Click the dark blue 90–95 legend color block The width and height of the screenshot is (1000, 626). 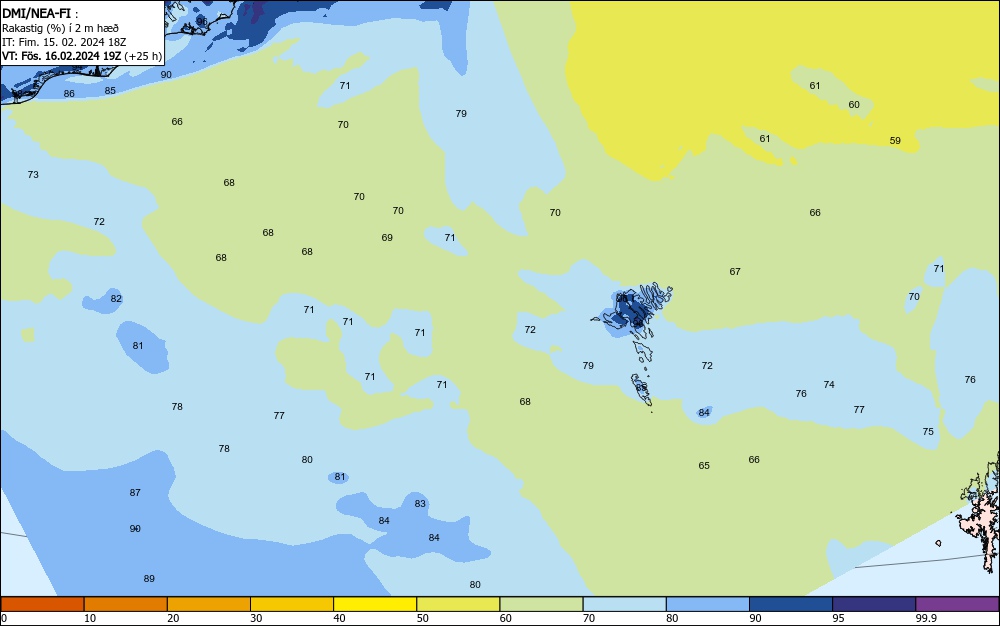click(791, 604)
